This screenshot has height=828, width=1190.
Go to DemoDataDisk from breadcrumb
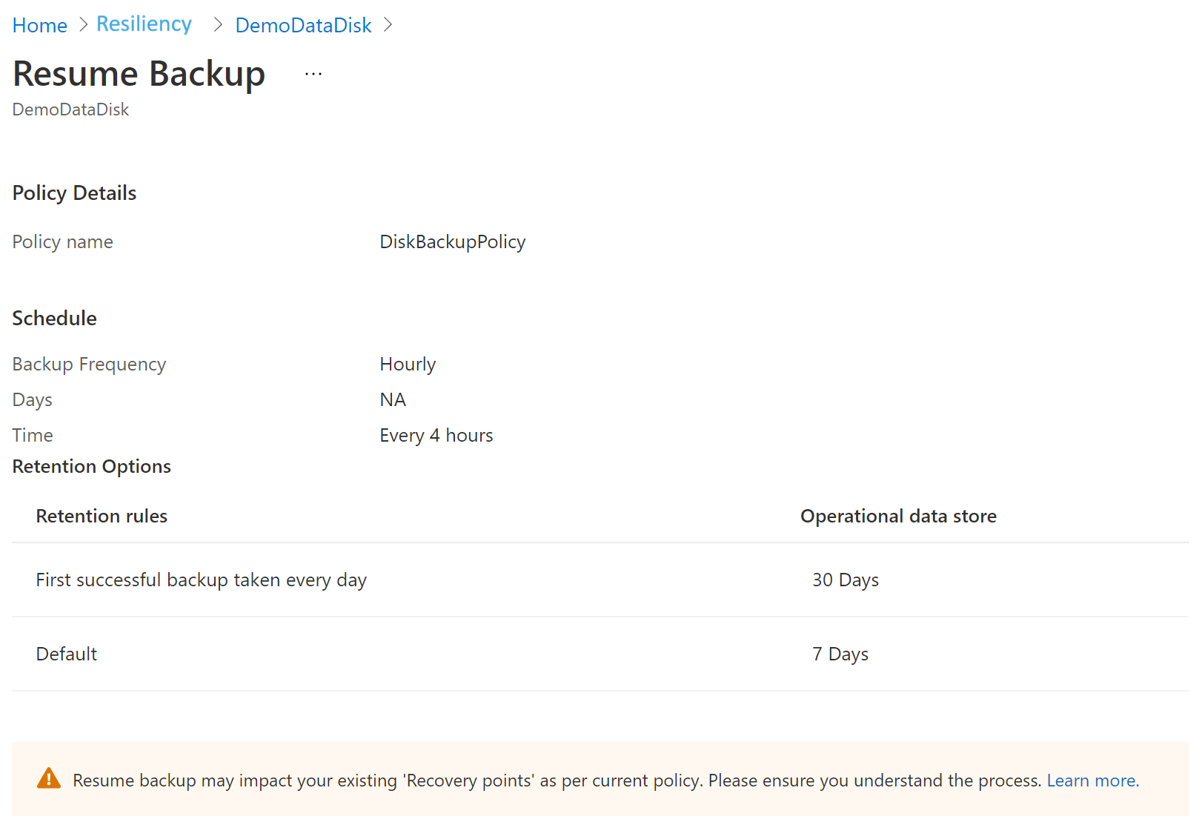(302, 24)
